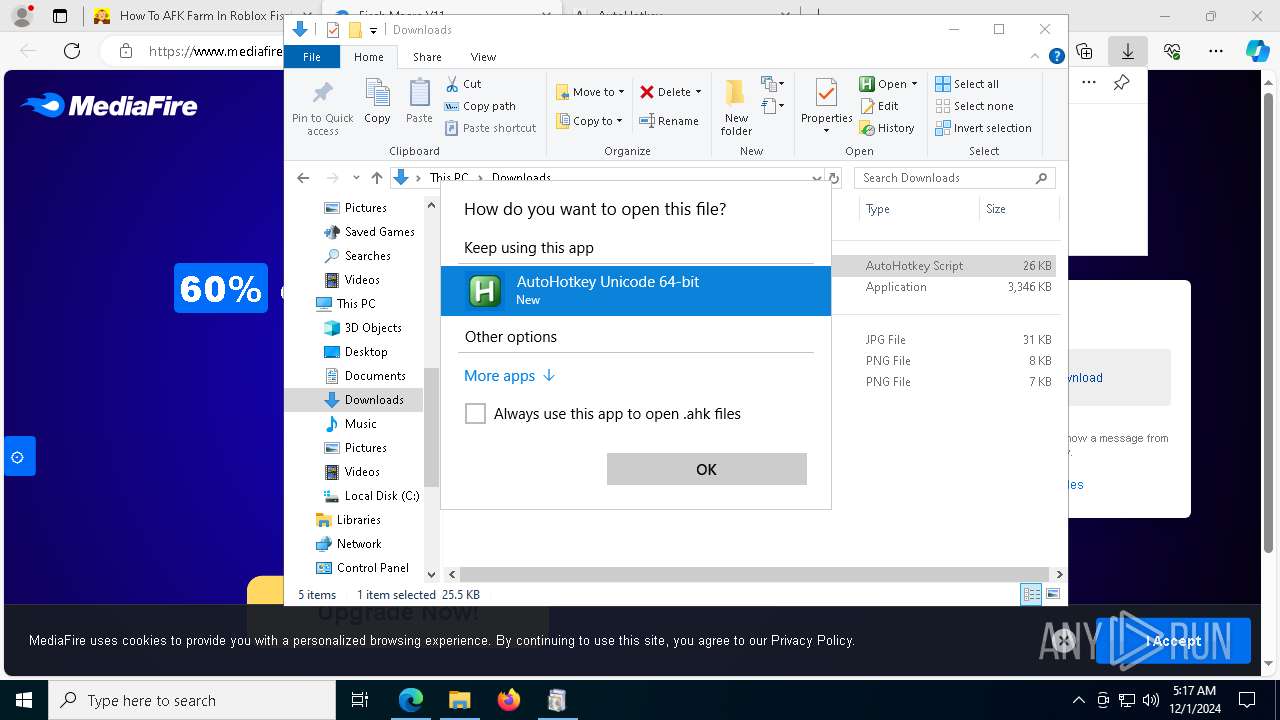This screenshot has width=1280, height=720.
Task: Confirm with the OK button
Action: (x=706, y=469)
